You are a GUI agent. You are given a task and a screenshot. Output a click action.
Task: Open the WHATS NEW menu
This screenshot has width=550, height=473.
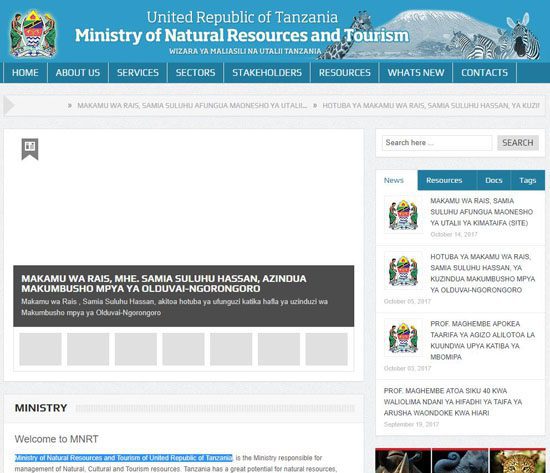tap(416, 73)
